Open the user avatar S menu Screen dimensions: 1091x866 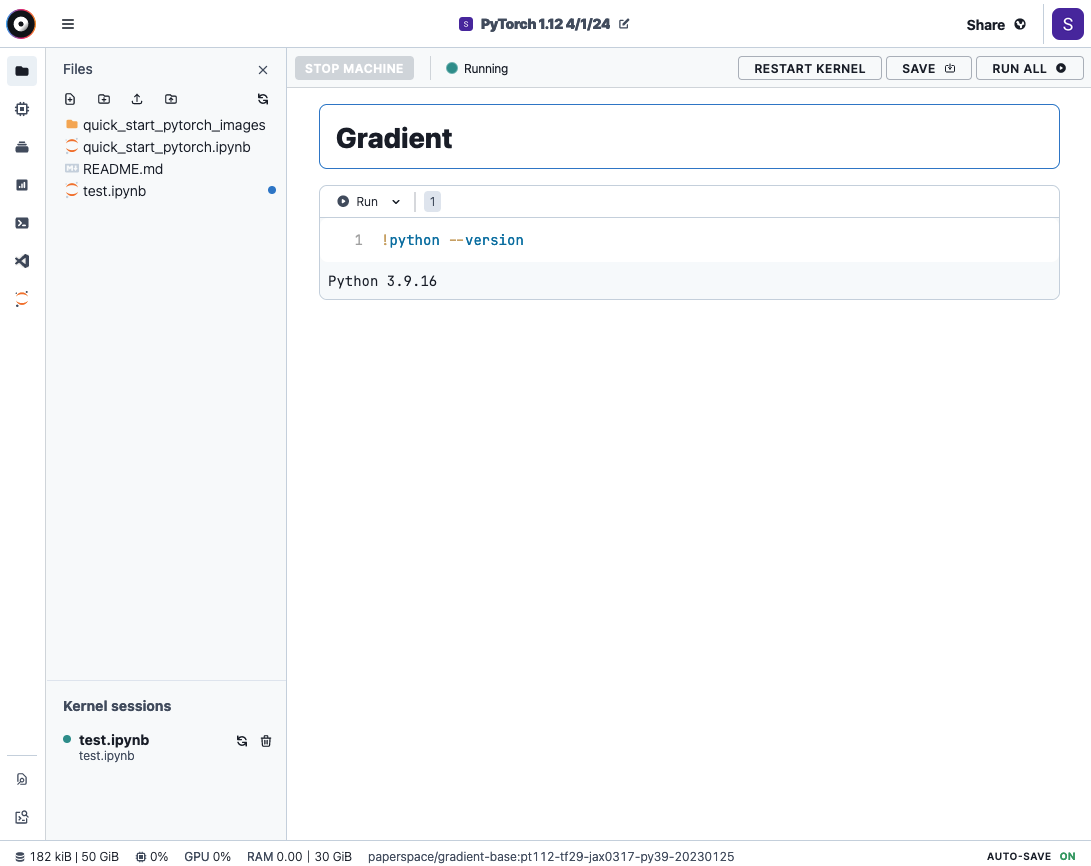coord(1067,24)
